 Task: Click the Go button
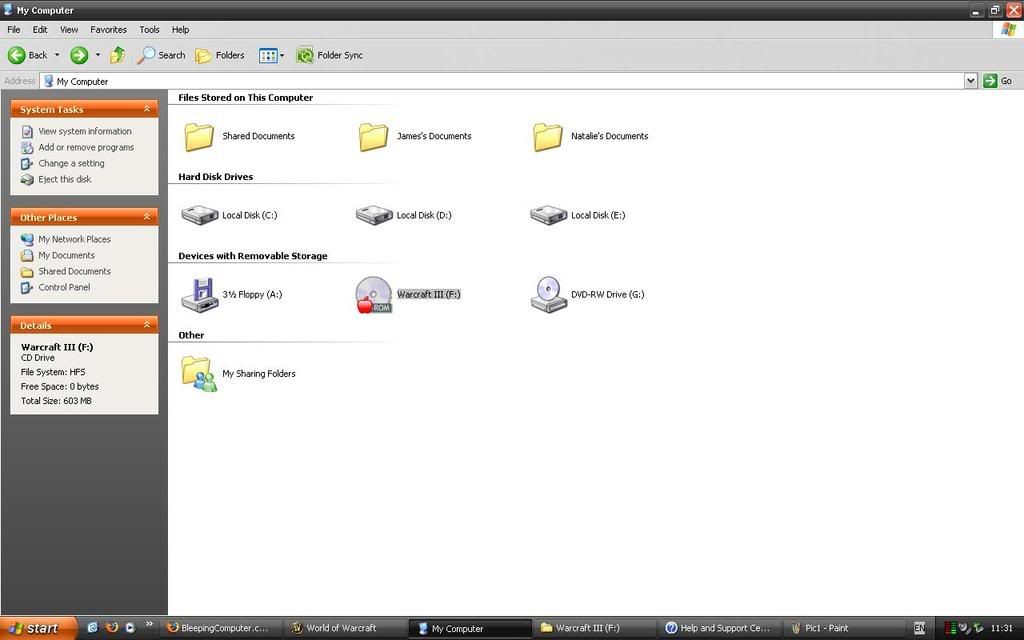point(998,81)
